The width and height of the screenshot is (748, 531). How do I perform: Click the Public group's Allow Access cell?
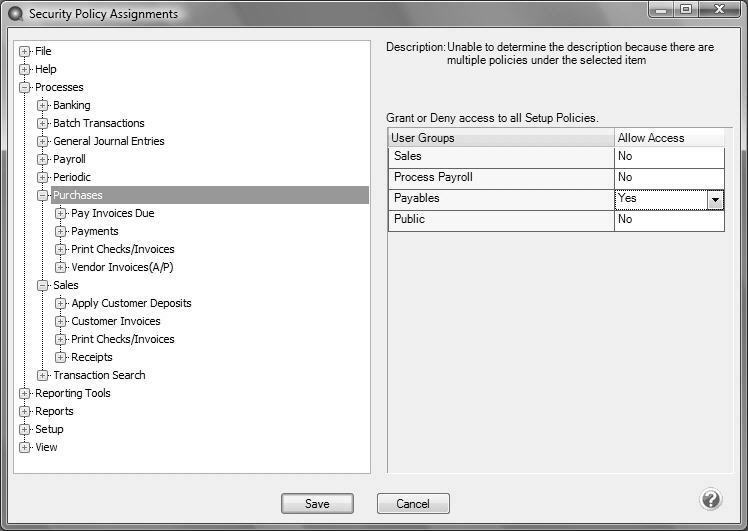pos(668,220)
